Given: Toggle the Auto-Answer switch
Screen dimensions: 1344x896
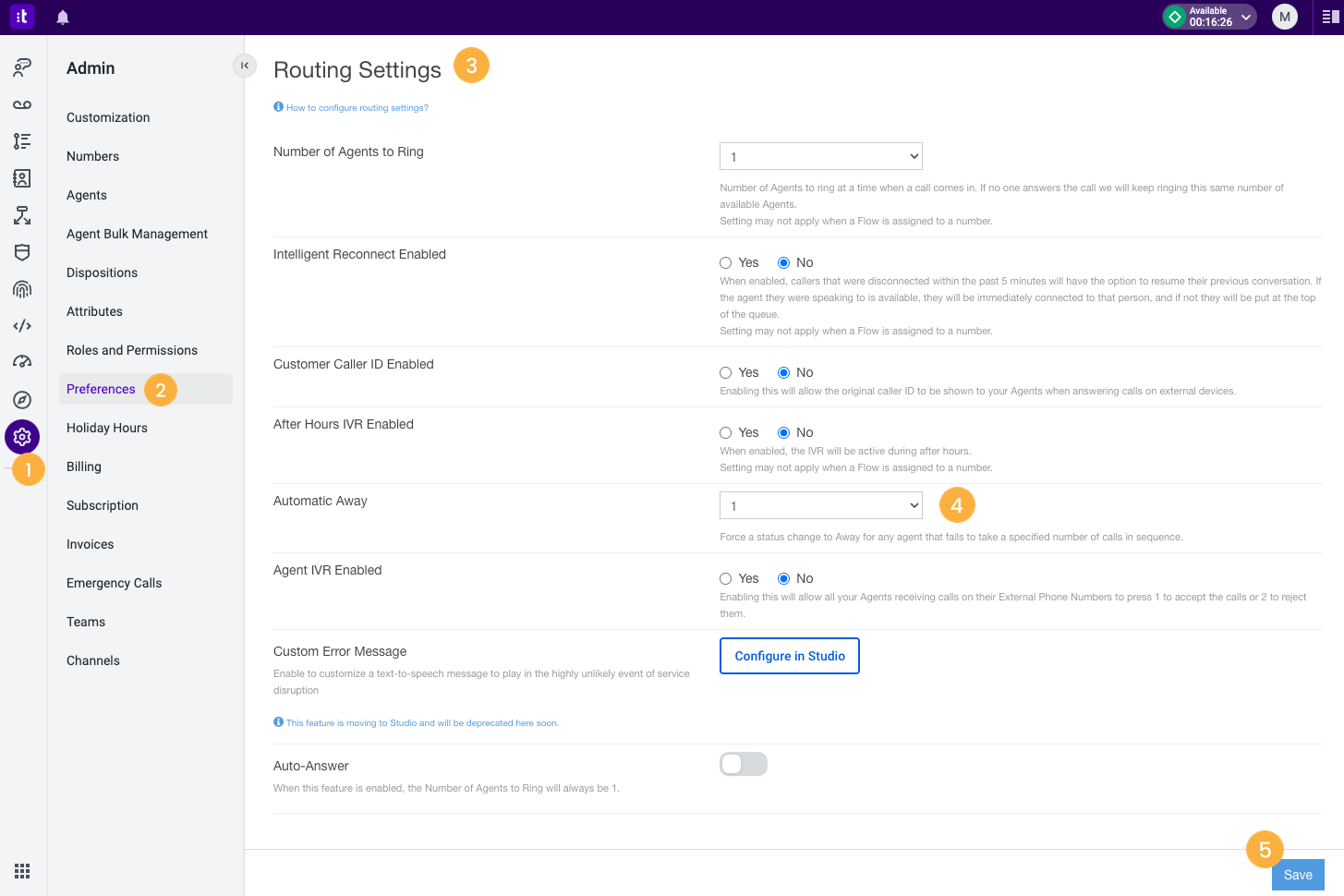Looking at the screenshot, I should 744,764.
